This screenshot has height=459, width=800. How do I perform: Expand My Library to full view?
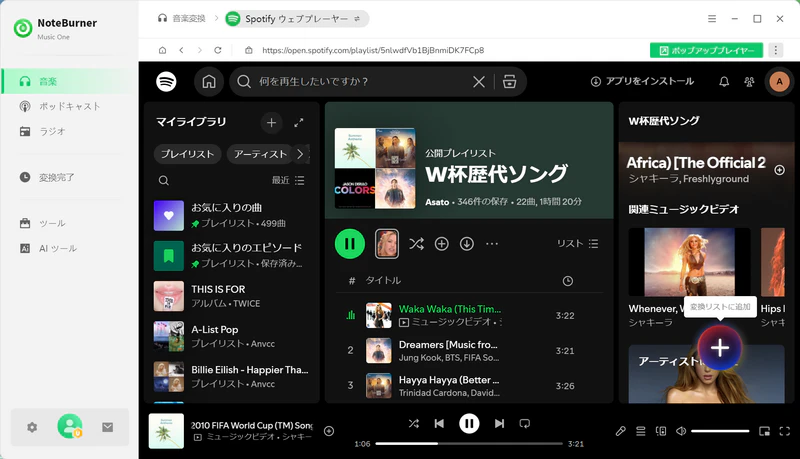[299, 122]
